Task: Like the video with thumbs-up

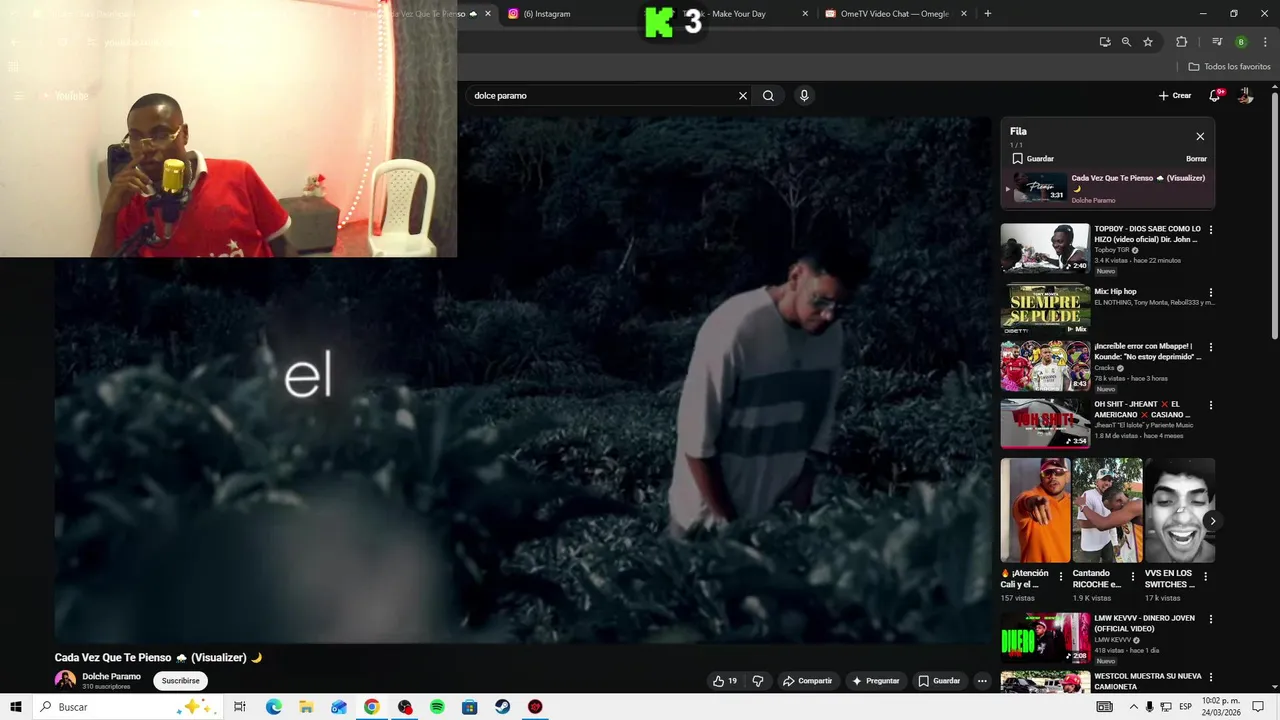Action: point(725,681)
